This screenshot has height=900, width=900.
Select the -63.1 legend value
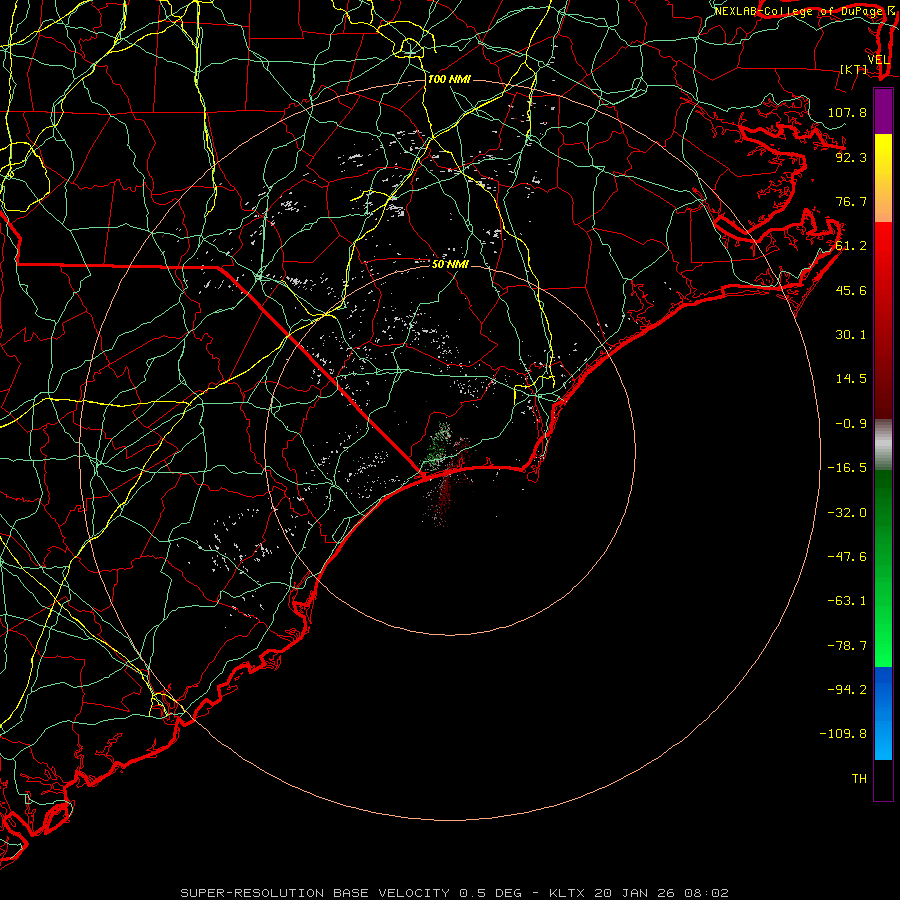click(847, 601)
